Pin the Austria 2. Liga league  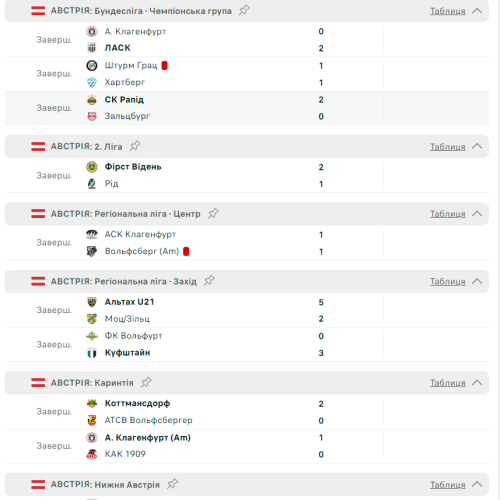pyautogui.click(x=135, y=146)
